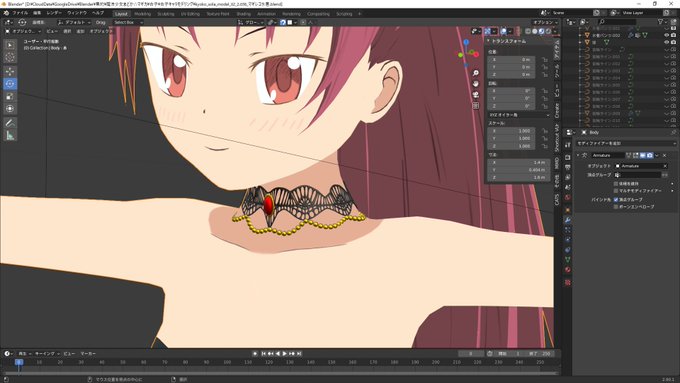Open the Modifier wrench properties tab

[567, 220]
